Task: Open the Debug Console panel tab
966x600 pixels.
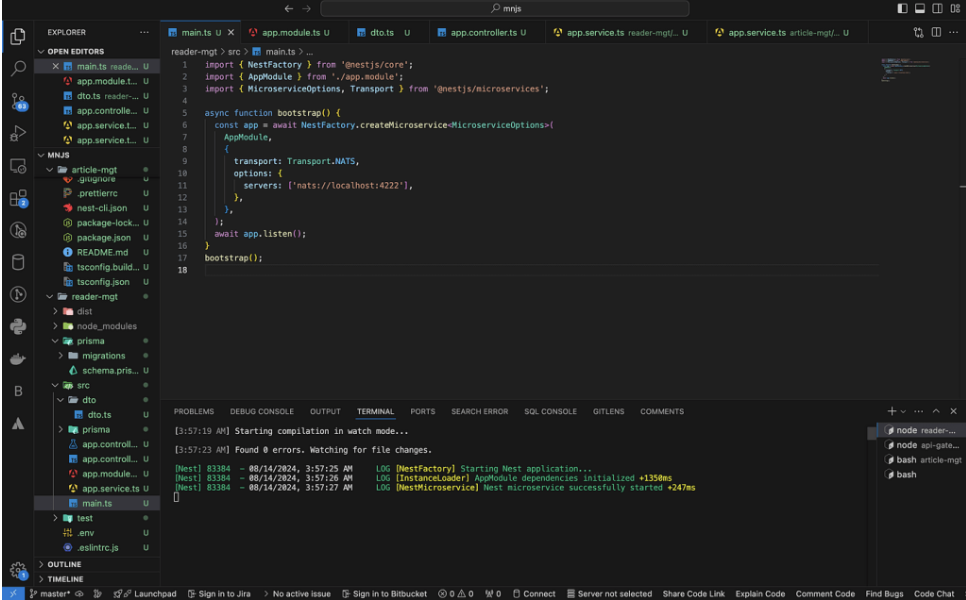Action: click(262, 411)
